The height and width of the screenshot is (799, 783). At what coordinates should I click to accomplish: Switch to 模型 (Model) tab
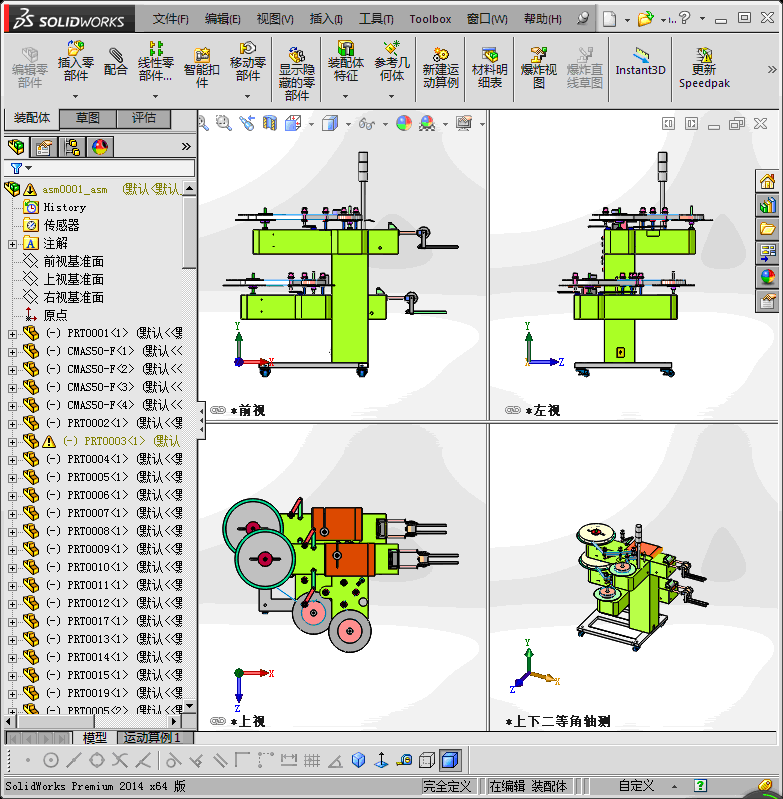click(95, 737)
